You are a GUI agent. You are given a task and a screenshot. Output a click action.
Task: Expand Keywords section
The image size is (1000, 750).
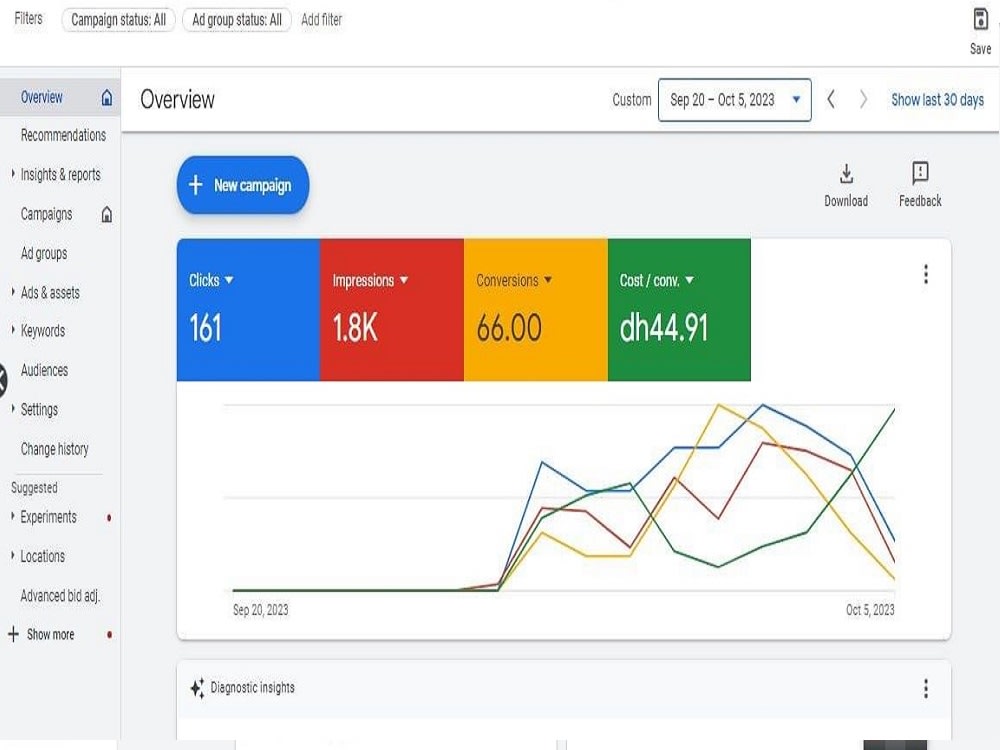tap(13, 330)
